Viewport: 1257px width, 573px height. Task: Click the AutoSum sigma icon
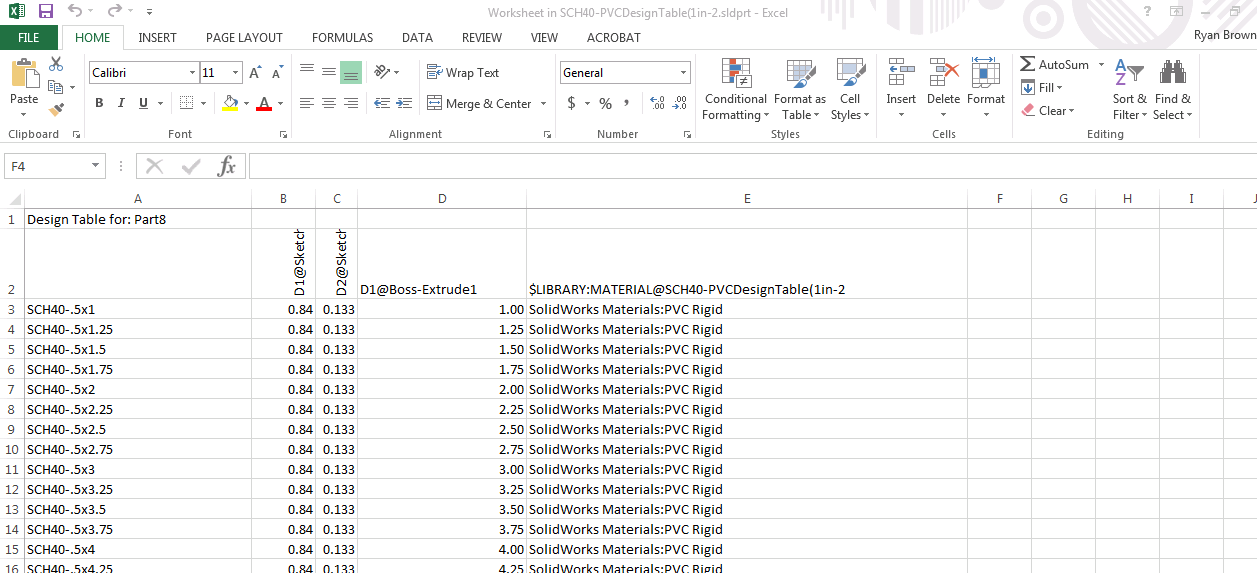coord(1028,64)
